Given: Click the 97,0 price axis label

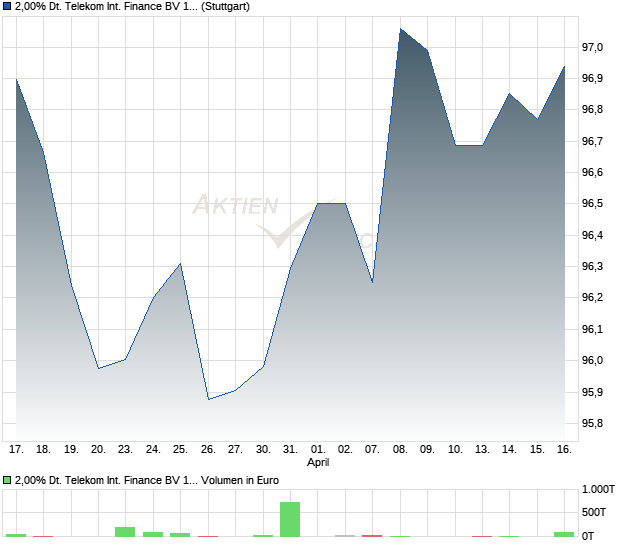Looking at the screenshot, I should pyautogui.click(x=592, y=47).
